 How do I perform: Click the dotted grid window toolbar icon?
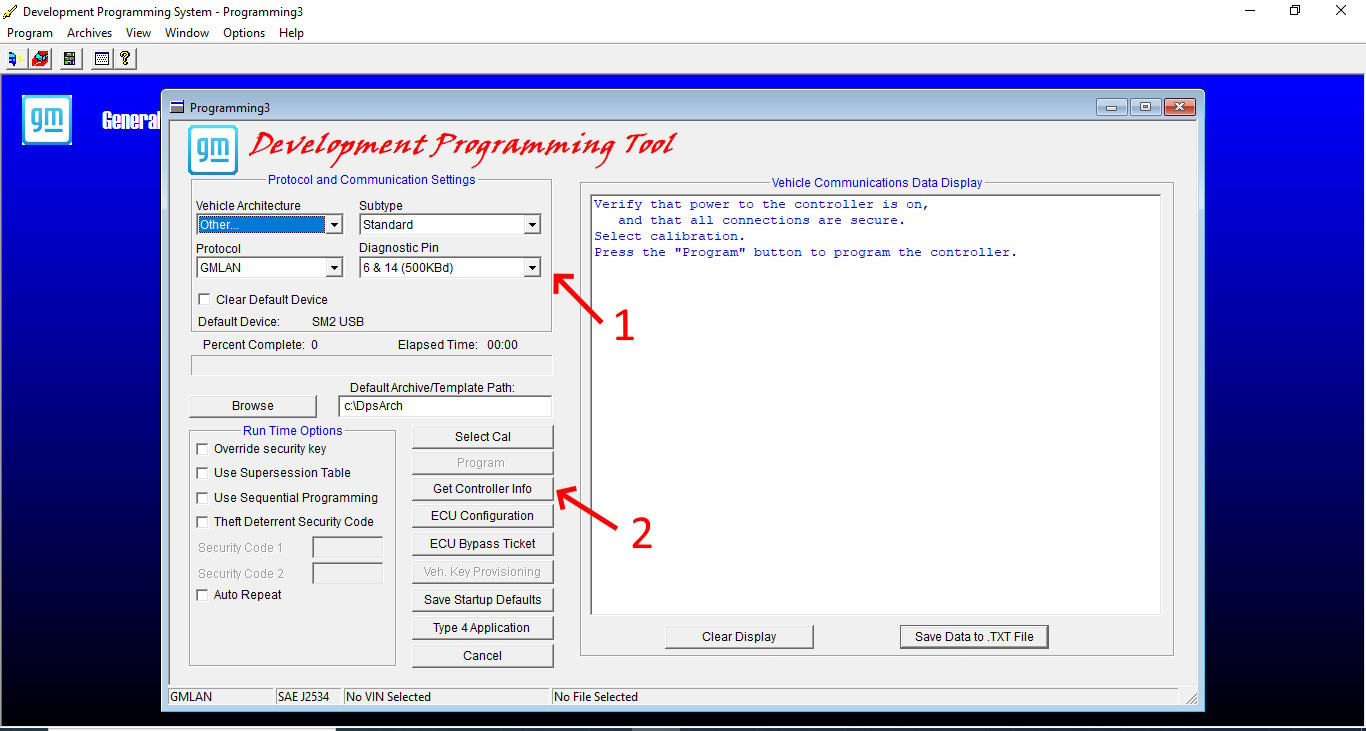tap(101, 58)
